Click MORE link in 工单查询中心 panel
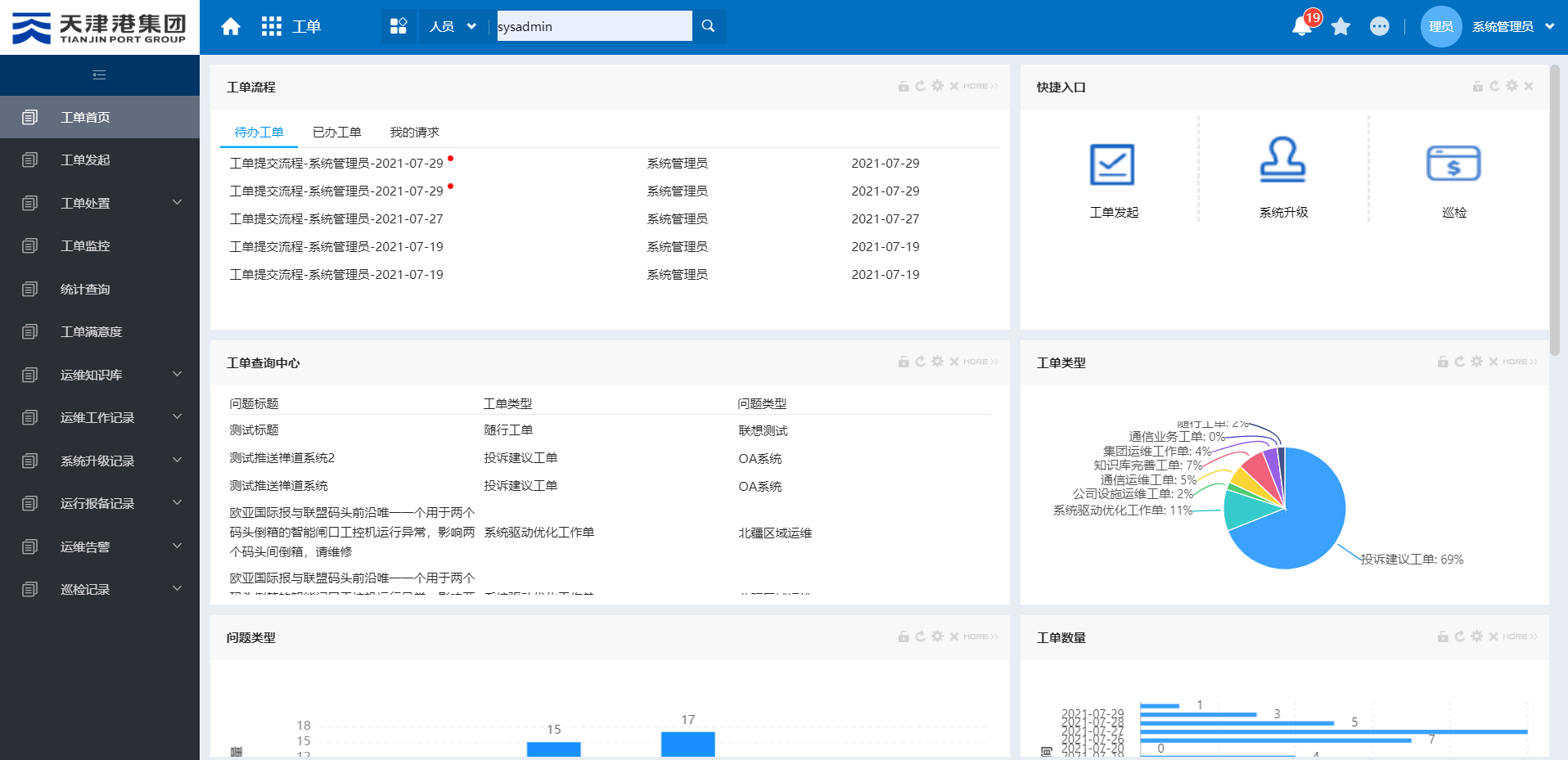This screenshot has height=760, width=1568. tap(980, 362)
